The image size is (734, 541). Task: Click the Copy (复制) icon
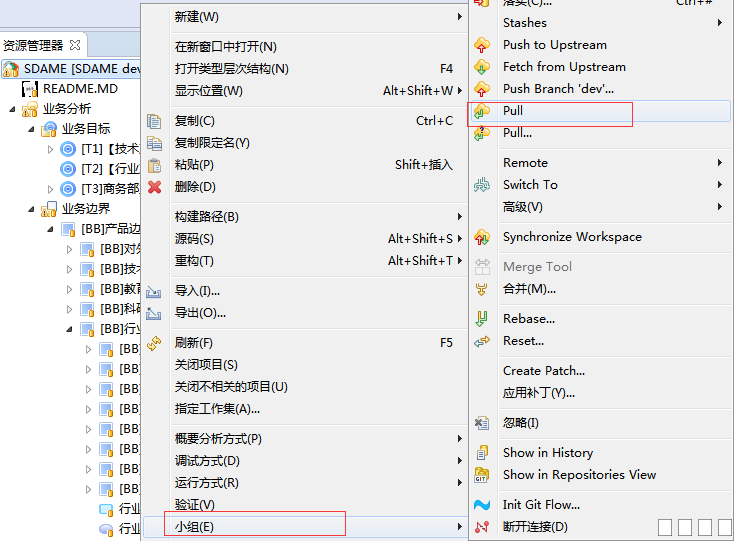point(154,121)
